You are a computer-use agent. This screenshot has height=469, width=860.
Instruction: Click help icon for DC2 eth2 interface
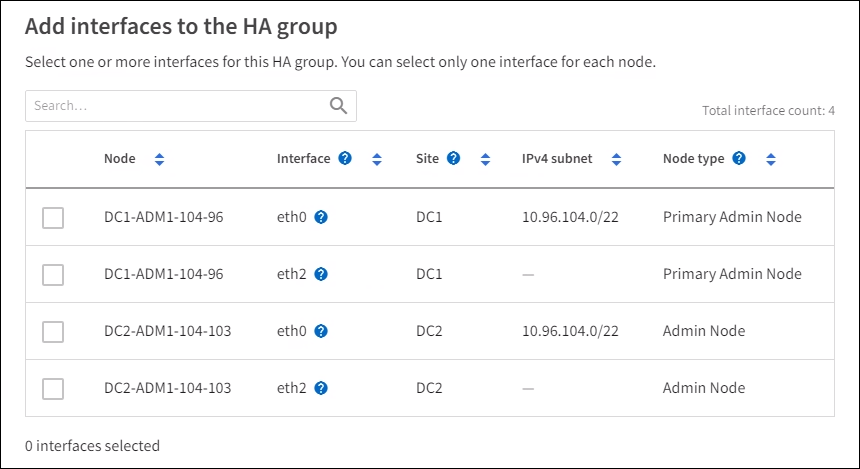pyautogui.click(x=321, y=388)
